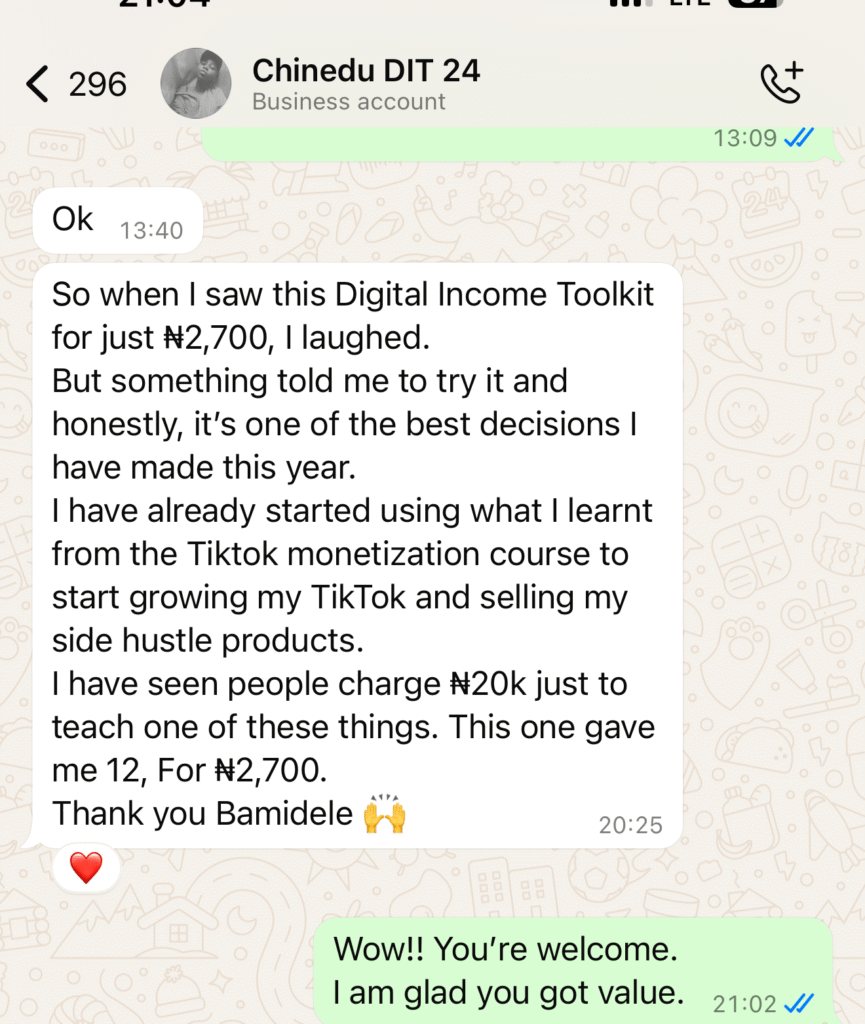This screenshot has width=865, height=1024.
Task: Start a call with the phone-plus icon
Action: (782, 83)
